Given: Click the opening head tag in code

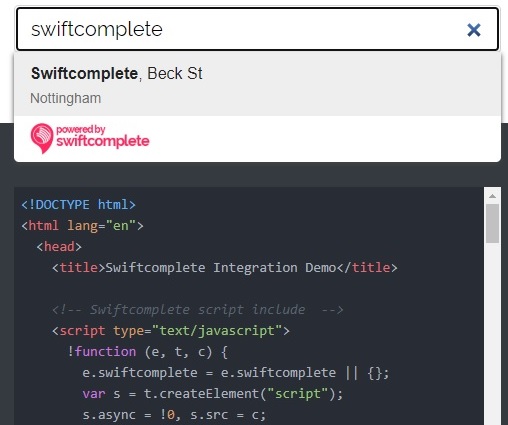Looking at the screenshot, I should pos(59,247).
